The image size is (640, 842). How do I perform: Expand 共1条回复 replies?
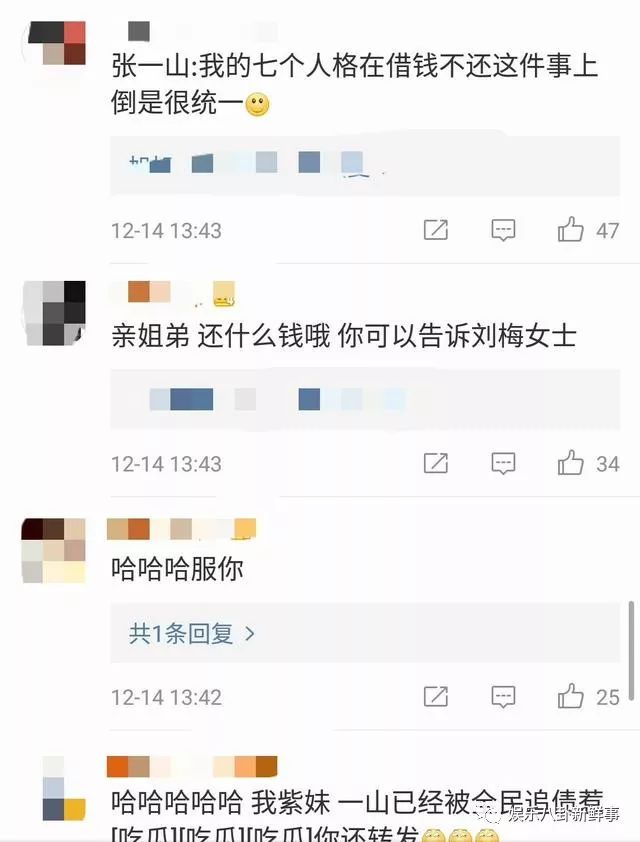click(x=192, y=634)
